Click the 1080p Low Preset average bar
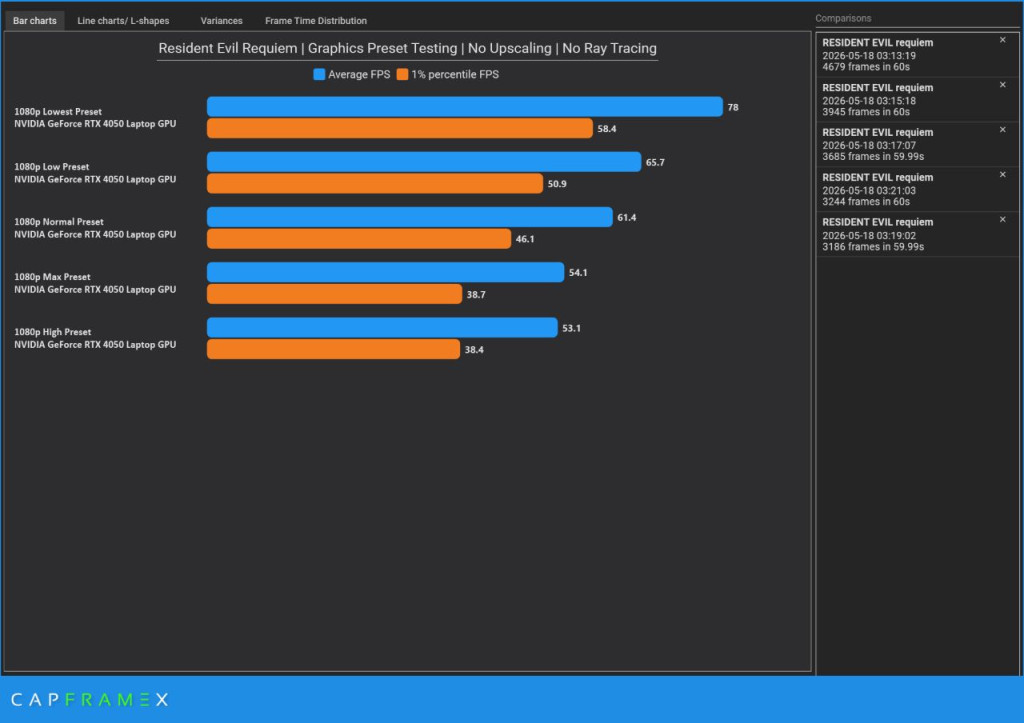1024x723 pixels. pos(424,162)
